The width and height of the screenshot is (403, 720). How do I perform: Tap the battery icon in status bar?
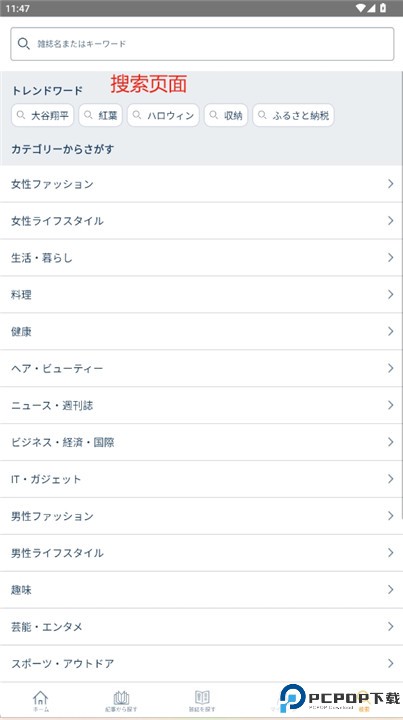[383, 8]
